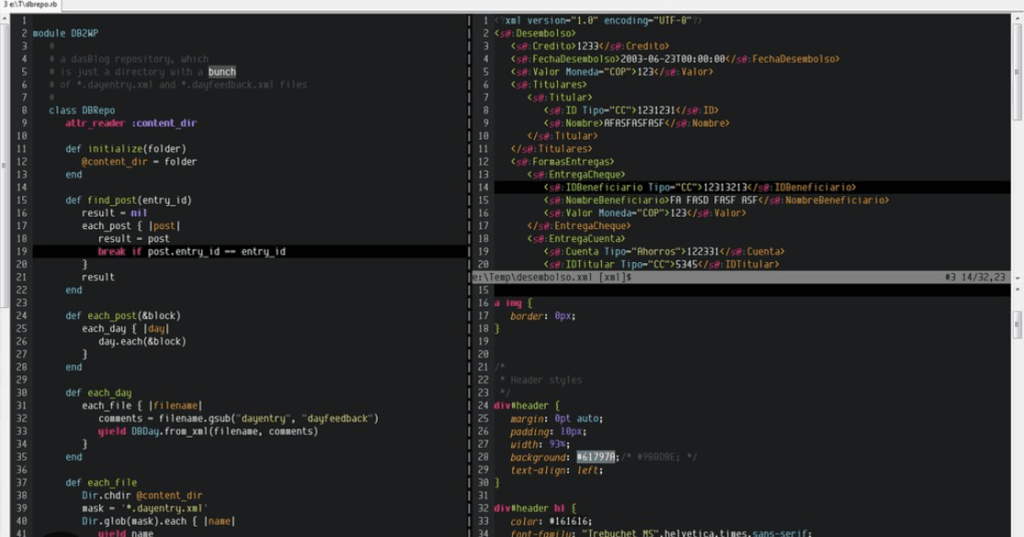1024x537 pixels.
Task: Click the opening Desembolso tag
Action: coord(535,33)
